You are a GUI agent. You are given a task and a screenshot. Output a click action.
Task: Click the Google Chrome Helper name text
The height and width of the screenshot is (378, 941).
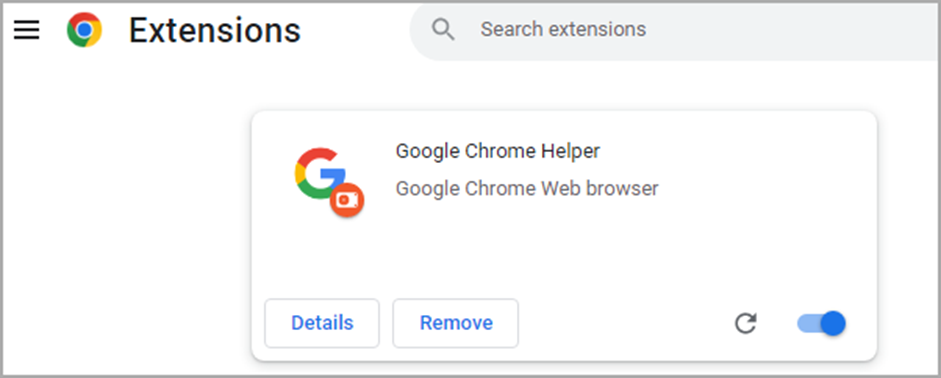(x=498, y=151)
